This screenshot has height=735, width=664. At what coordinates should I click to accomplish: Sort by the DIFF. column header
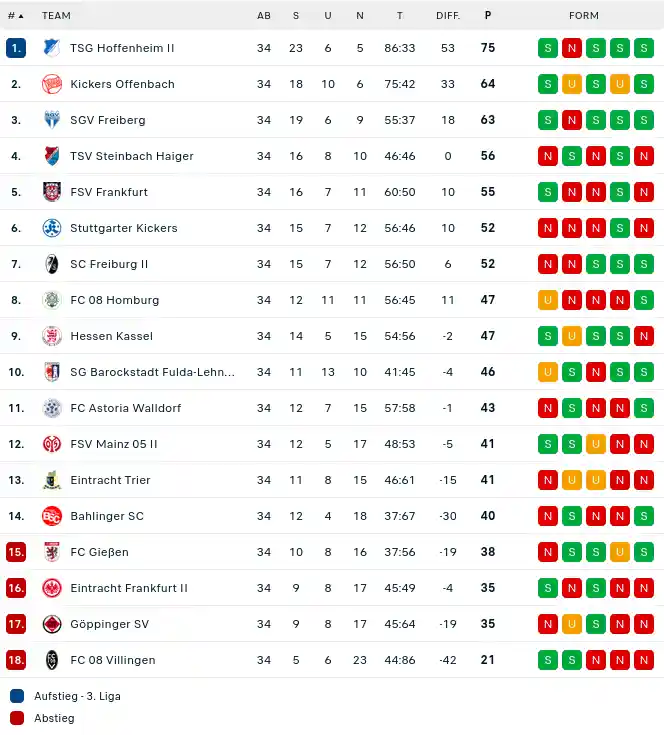[448, 15]
